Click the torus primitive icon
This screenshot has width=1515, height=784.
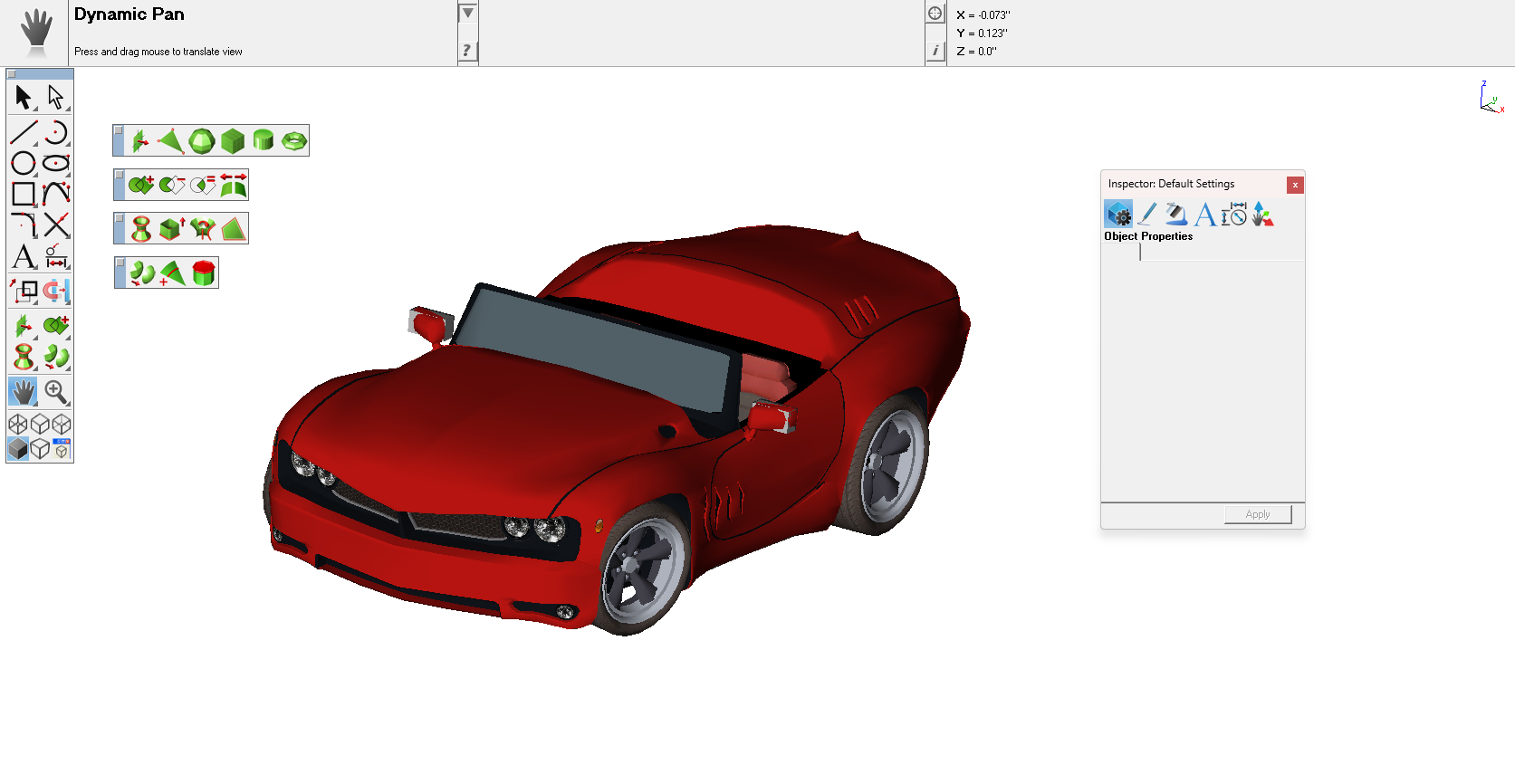(294, 141)
